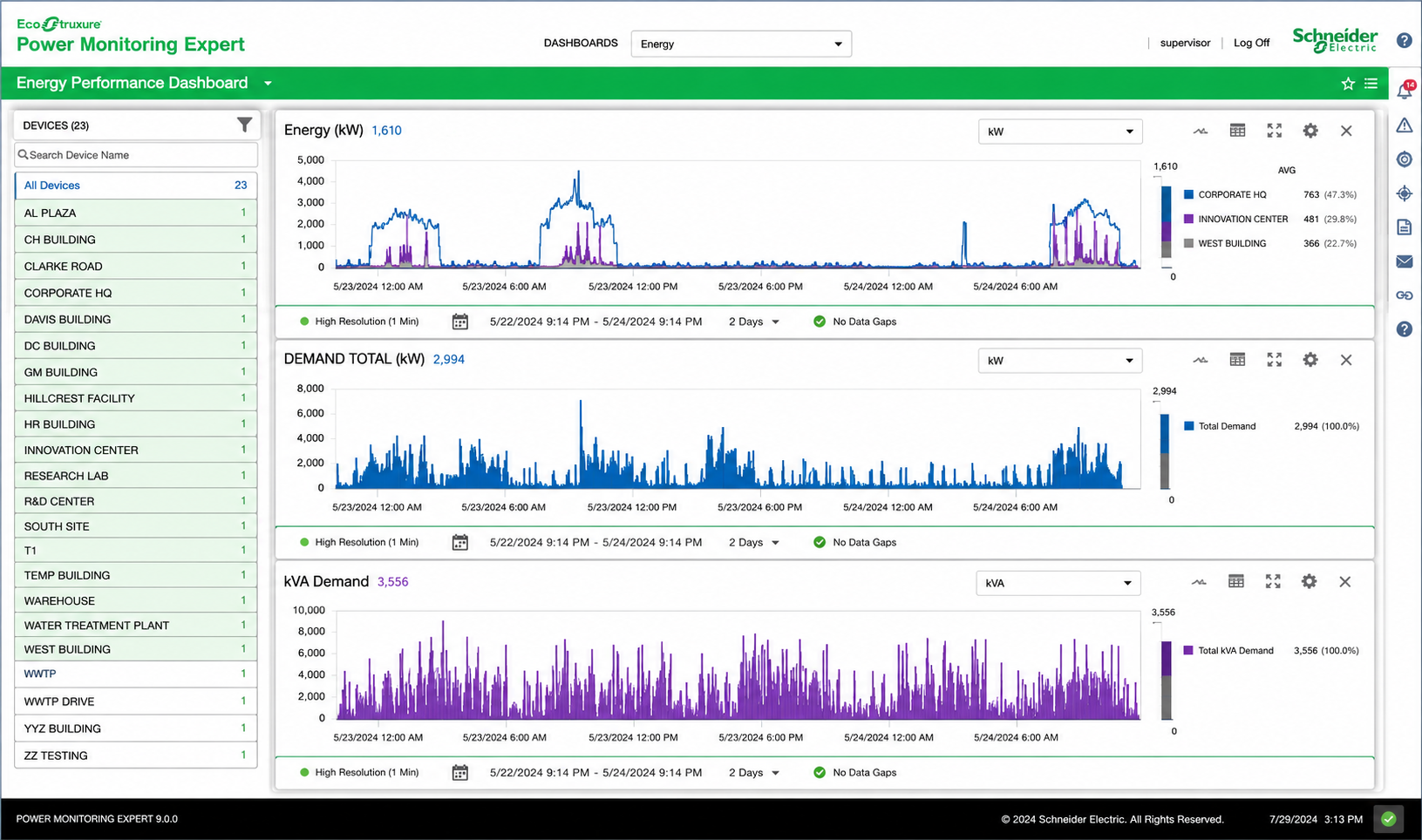Open dashboard list menu icon
Screen dimensions: 1422x840
pyautogui.click(x=1371, y=84)
